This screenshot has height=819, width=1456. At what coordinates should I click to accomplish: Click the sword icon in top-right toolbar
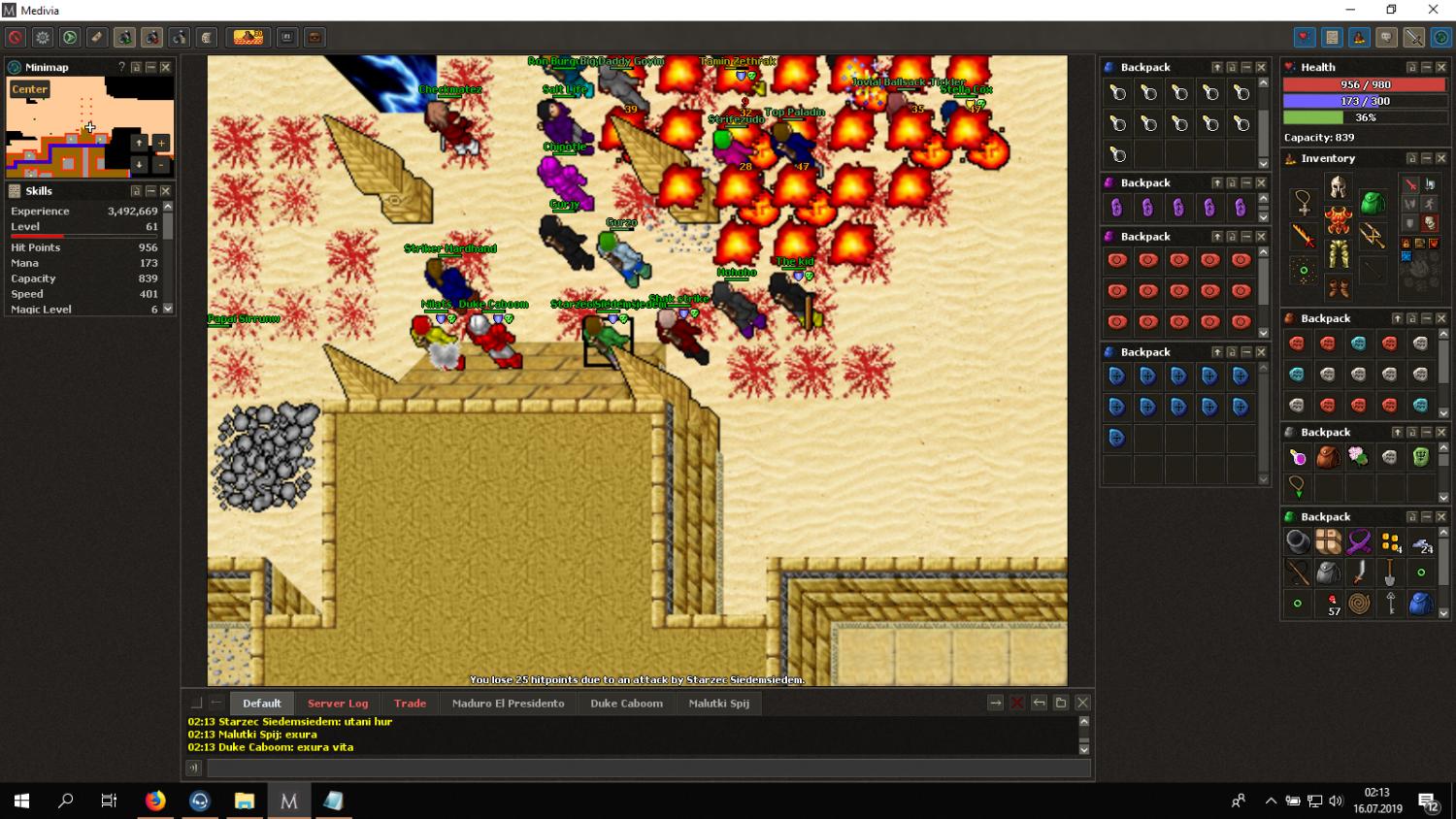tap(1413, 38)
